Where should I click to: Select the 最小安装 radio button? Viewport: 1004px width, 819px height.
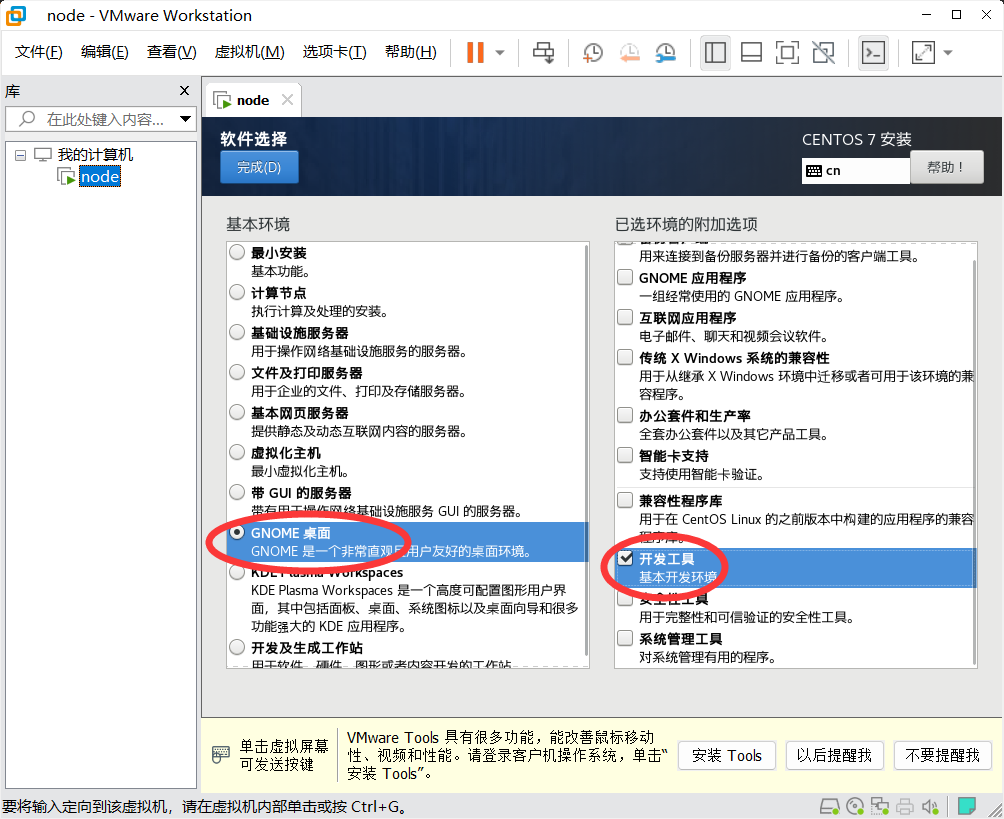(x=237, y=253)
